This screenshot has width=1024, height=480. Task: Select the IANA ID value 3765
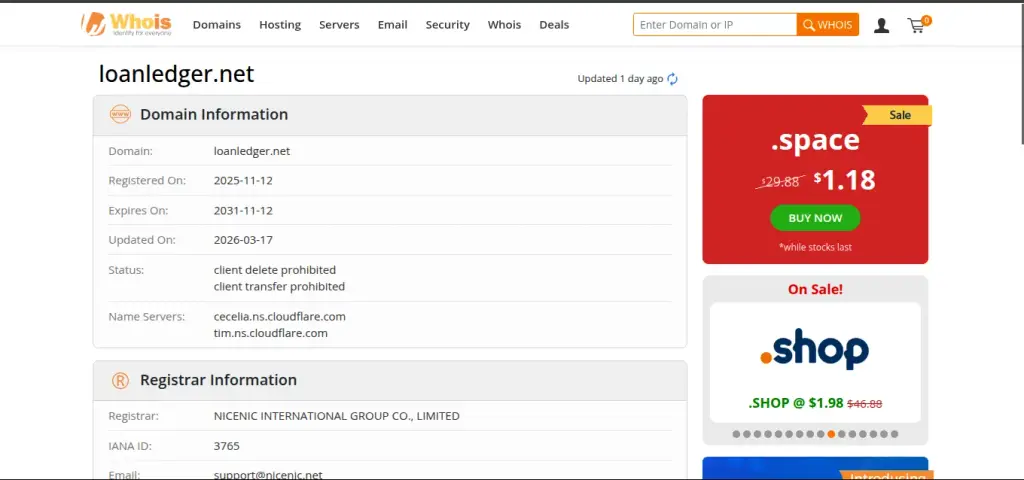227,446
